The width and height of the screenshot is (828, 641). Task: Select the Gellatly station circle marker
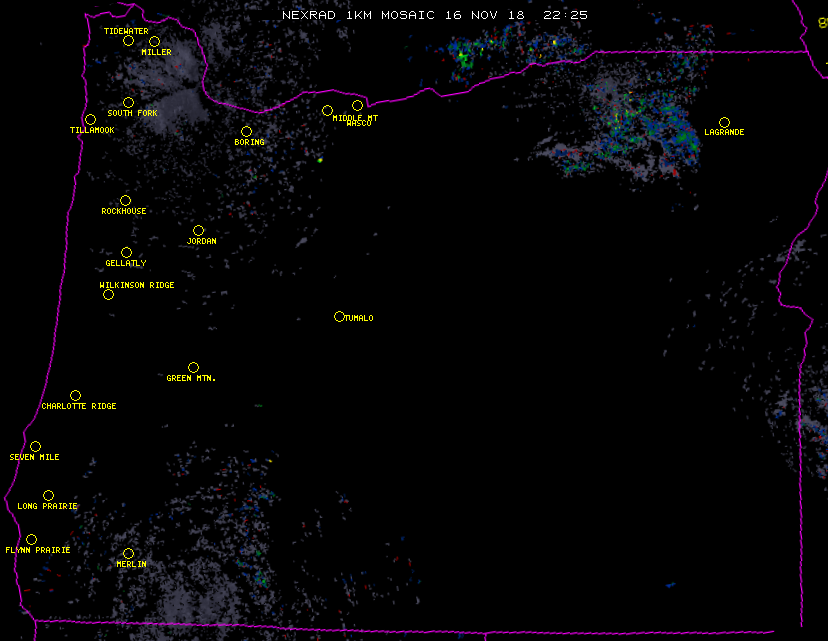click(126, 252)
